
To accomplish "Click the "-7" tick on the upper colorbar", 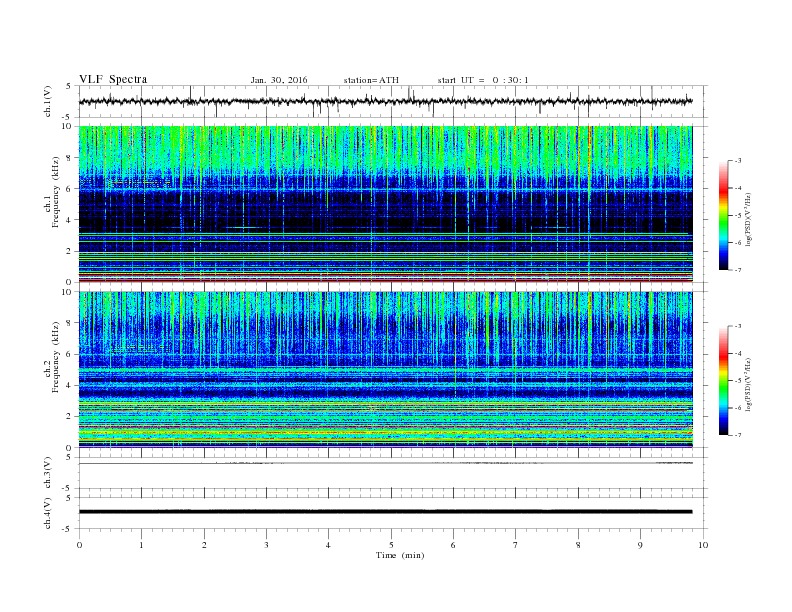I will click(738, 270).
